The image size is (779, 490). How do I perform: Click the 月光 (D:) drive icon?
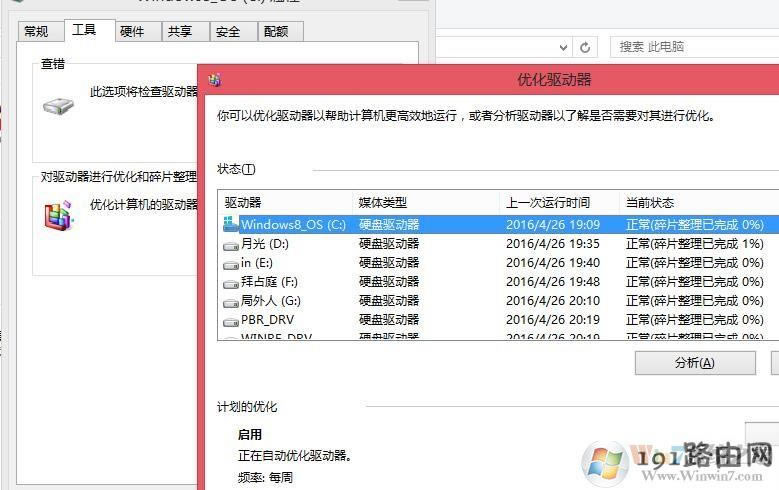pos(231,246)
